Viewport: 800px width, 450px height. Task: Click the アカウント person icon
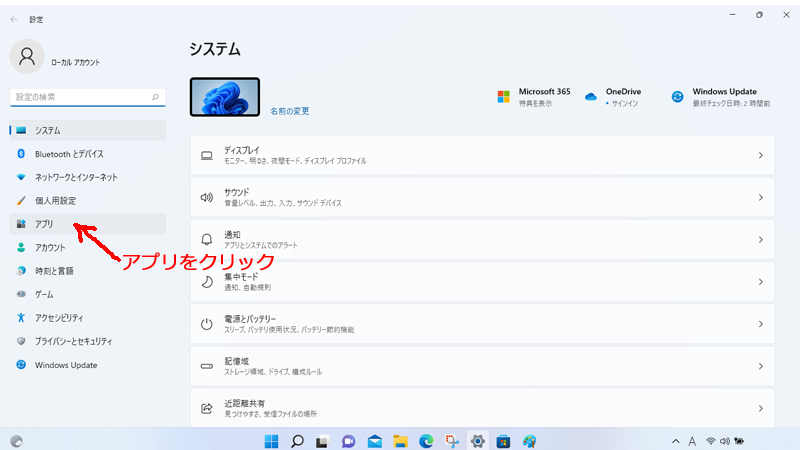click(21, 248)
